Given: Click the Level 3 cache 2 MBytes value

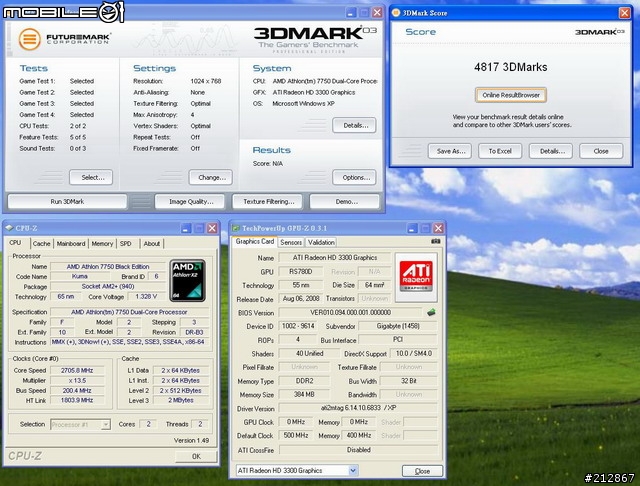Looking at the screenshot, I should [x=181, y=400].
